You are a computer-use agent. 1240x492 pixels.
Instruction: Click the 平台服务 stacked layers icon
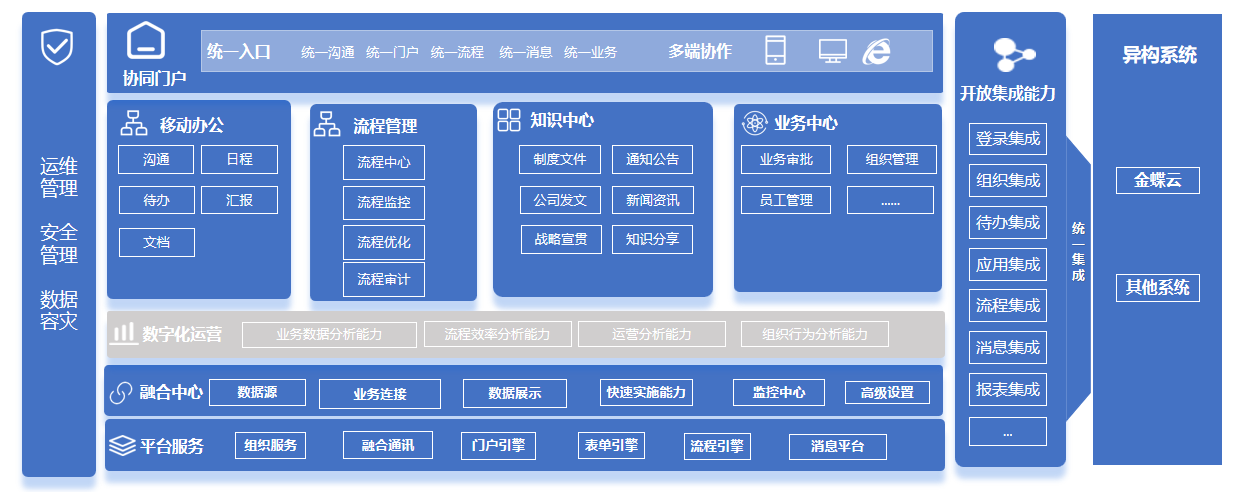(122, 445)
